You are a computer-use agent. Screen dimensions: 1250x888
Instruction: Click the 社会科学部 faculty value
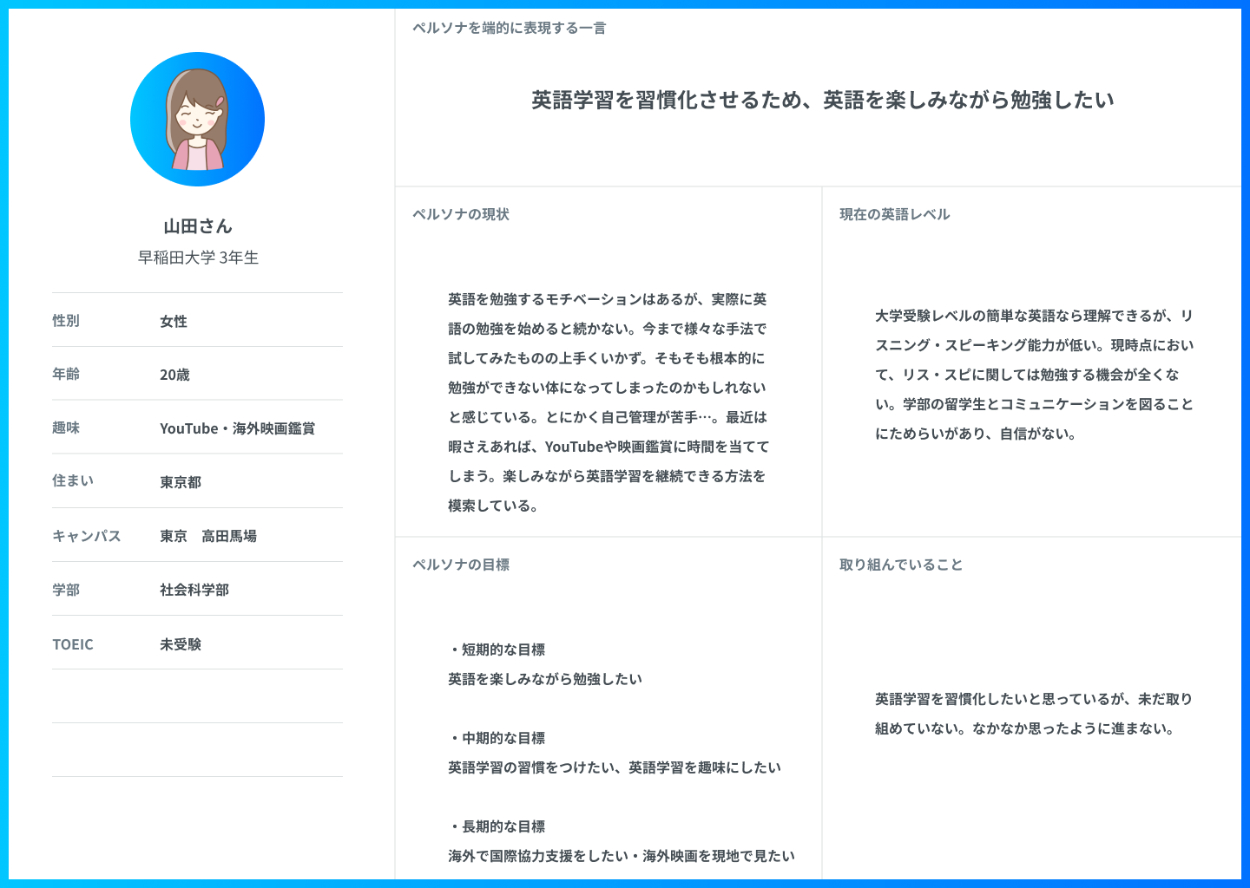tap(194, 590)
